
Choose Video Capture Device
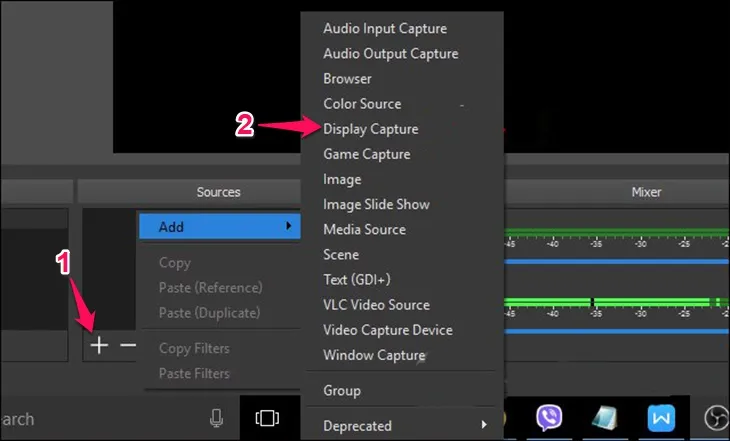[388, 330]
